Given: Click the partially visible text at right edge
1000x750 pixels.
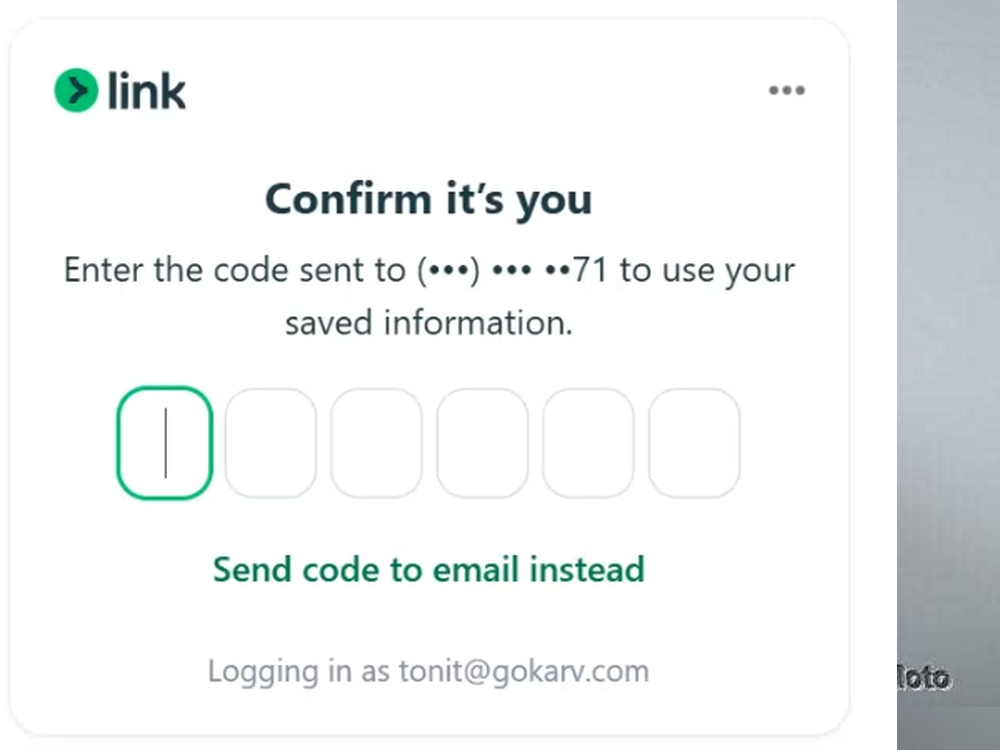Looking at the screenshot, I should point(924,678).
